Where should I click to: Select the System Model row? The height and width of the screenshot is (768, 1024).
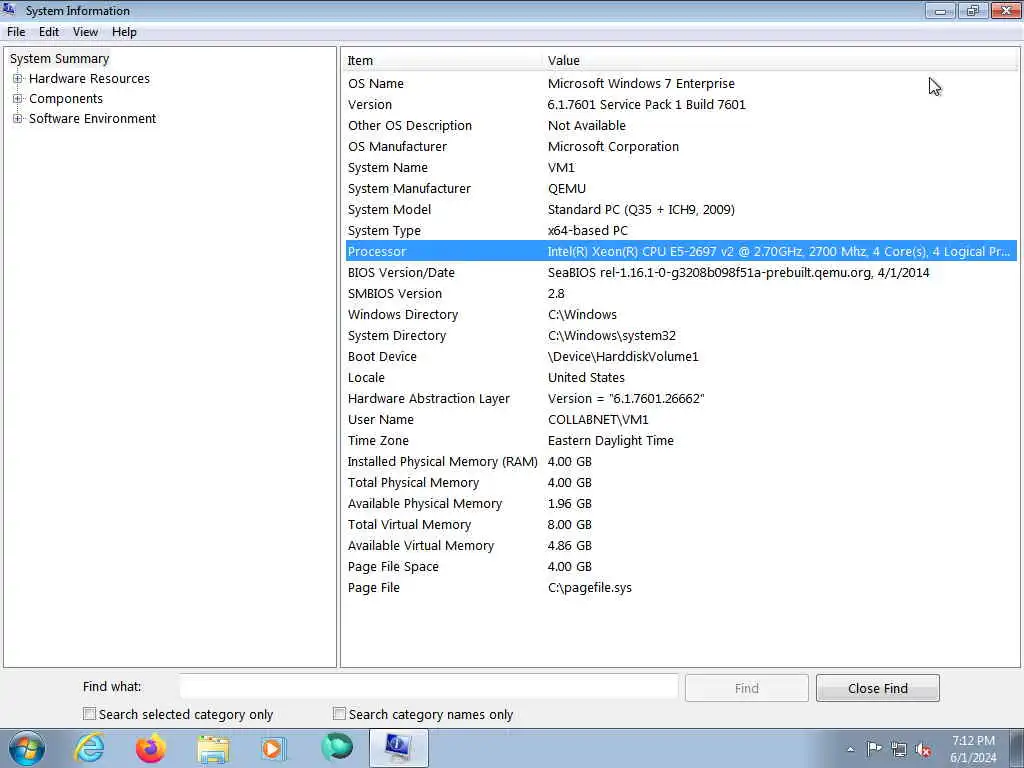click(x=681, y=210)
